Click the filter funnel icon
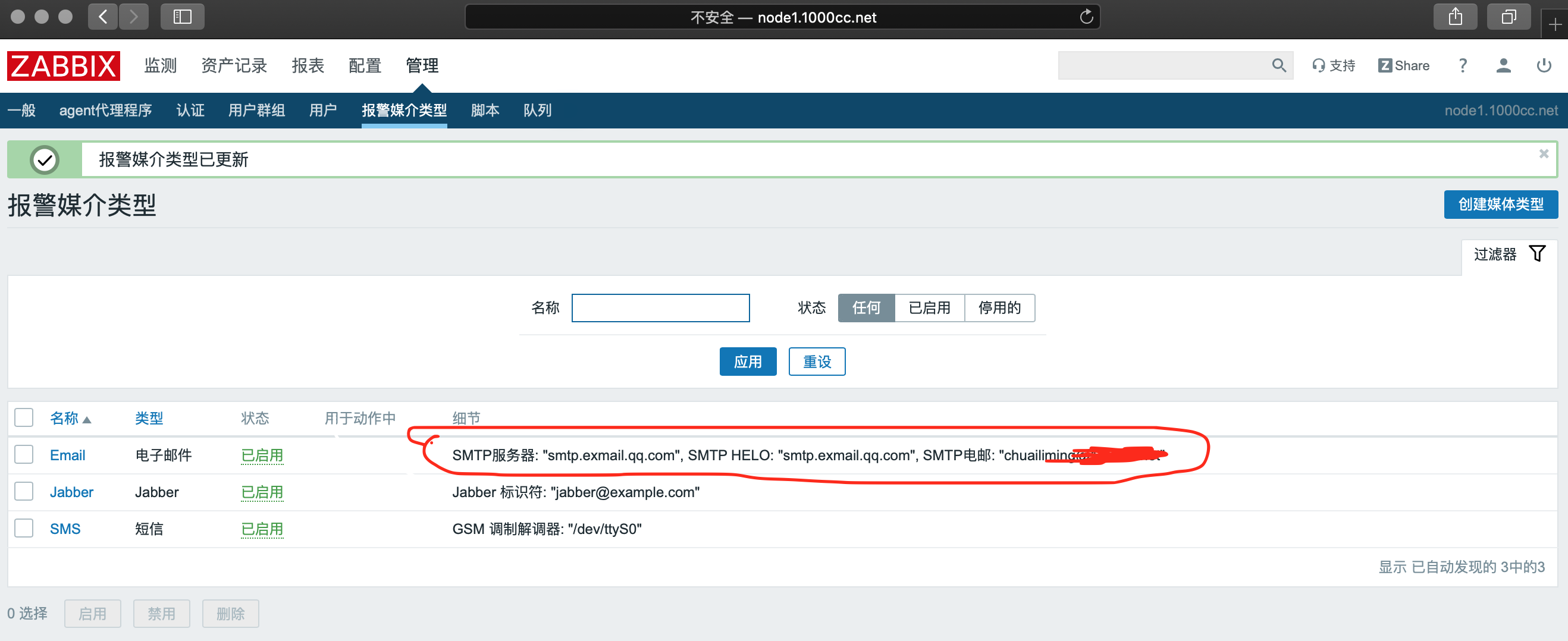This screenshot has height=641, width=1568. [x=1537, y=254]
